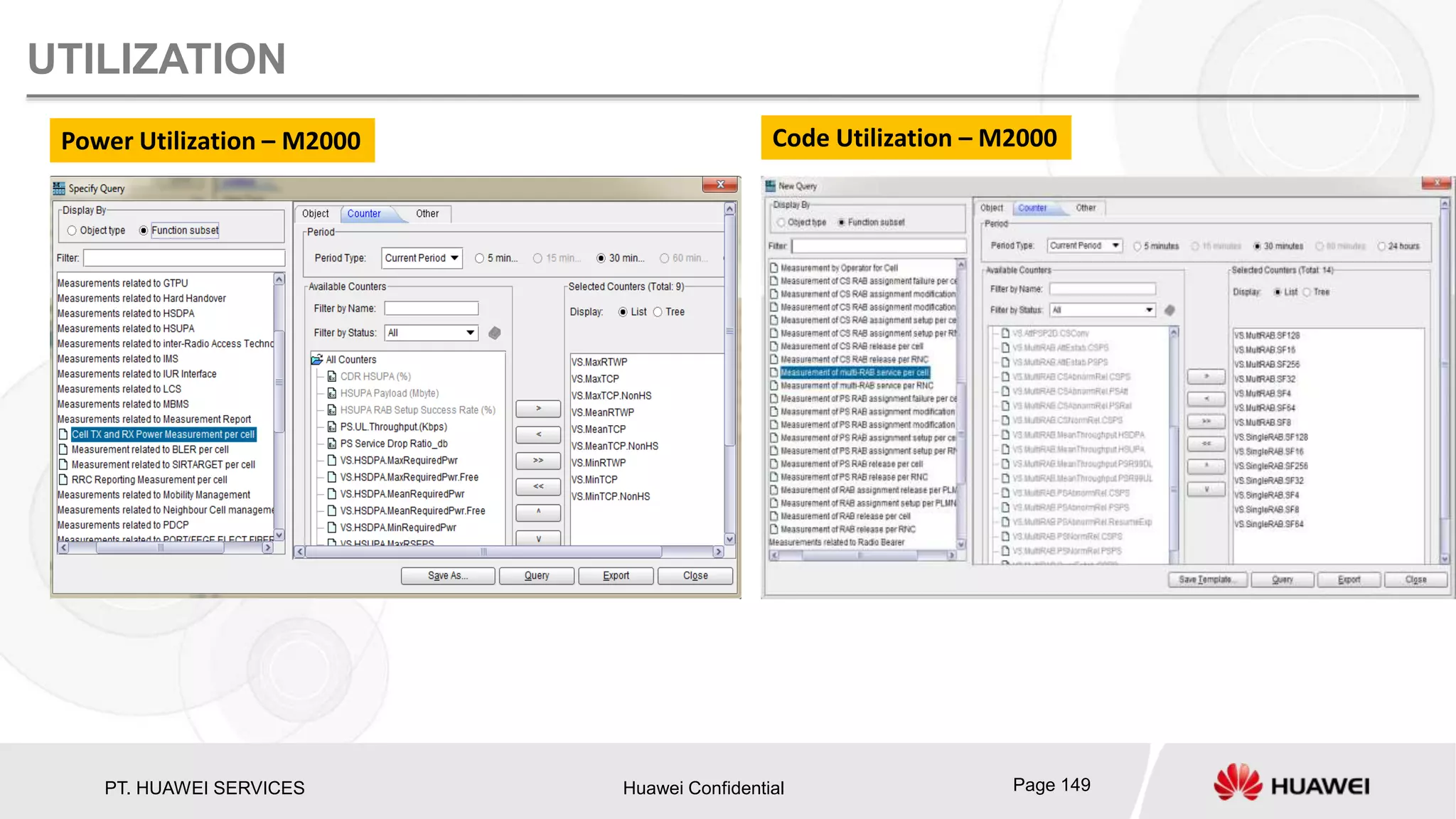
Task: Click the Query button in Specify Query
Action: [x=537, y=576]
